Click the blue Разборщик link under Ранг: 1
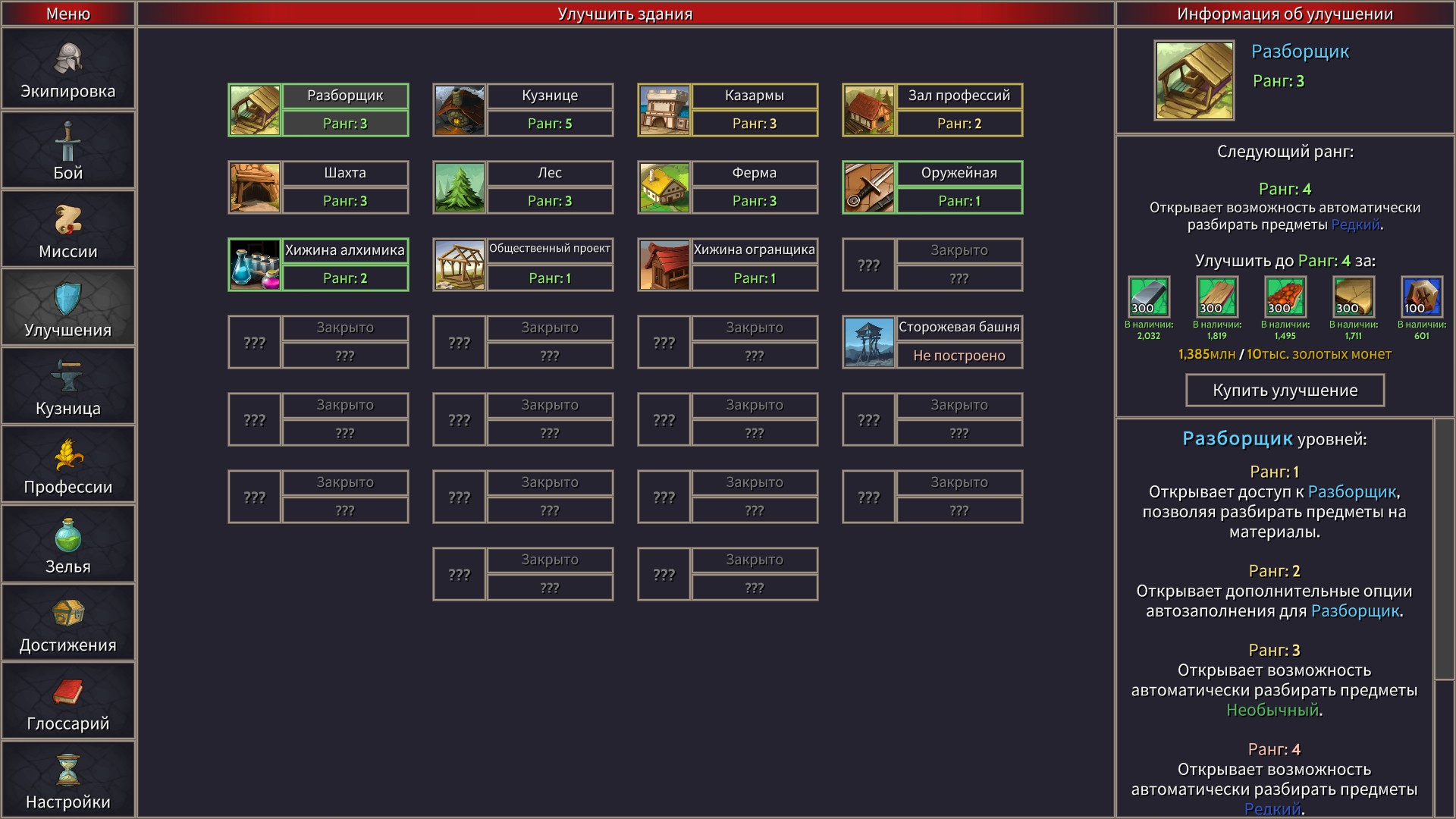 point(1352,492)
